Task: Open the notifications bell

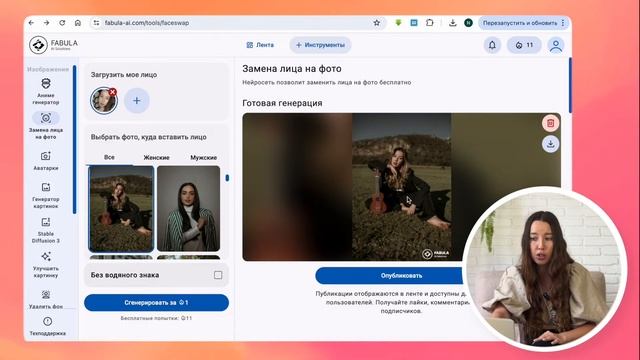Action: (492, 45)
